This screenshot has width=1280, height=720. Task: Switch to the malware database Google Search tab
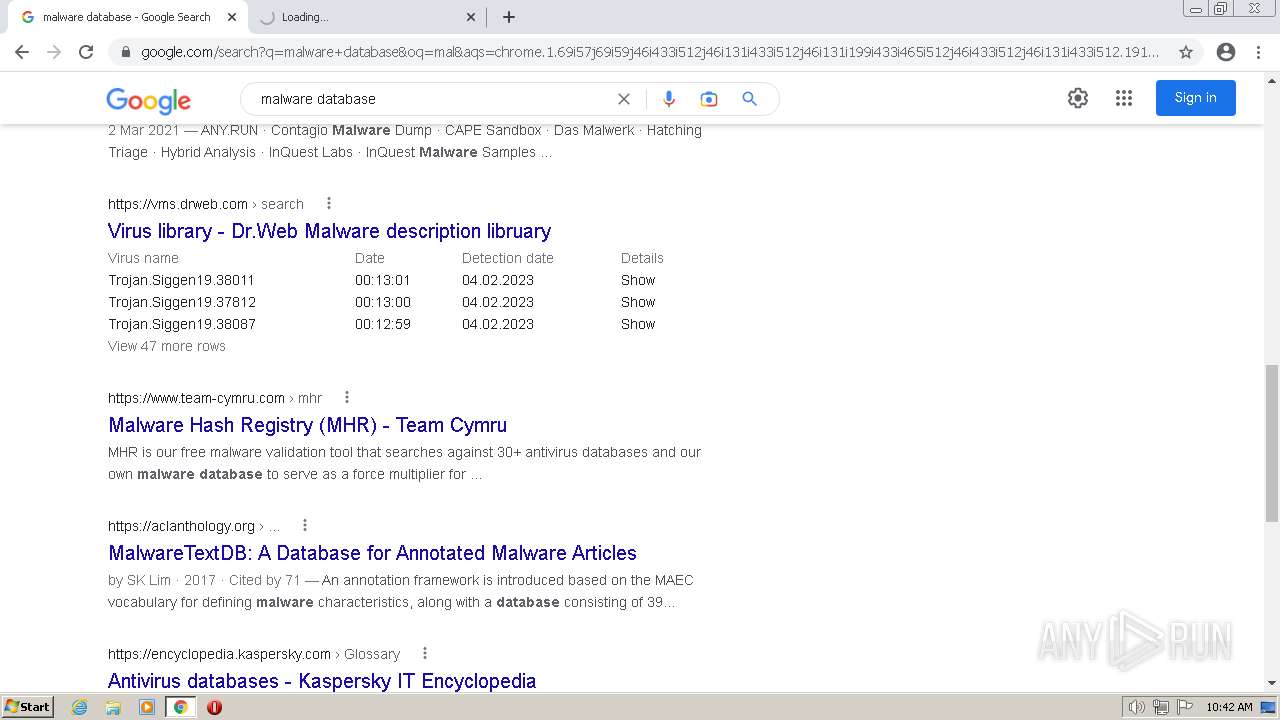126,17
